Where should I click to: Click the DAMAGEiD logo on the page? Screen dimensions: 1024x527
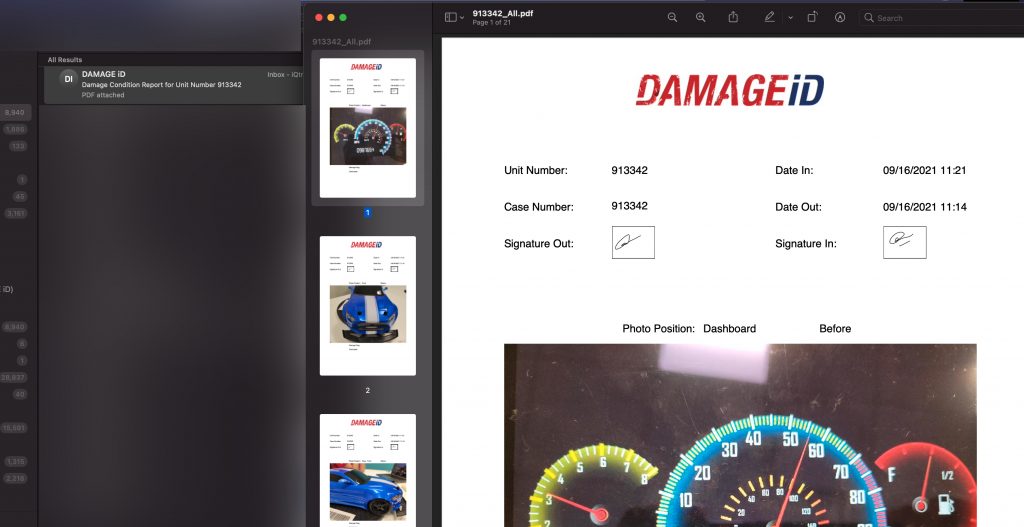pos(729,90)
